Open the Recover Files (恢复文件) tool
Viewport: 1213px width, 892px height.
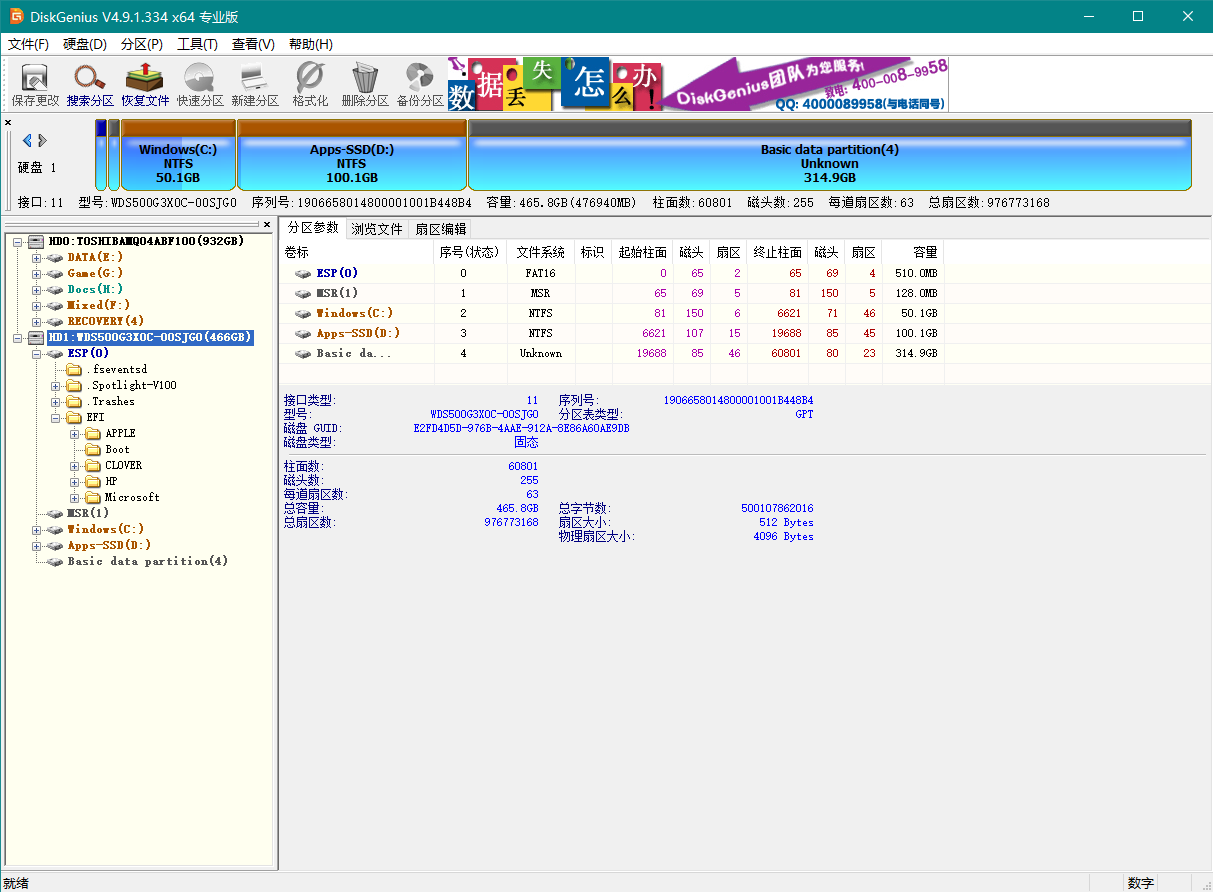(x=145, y=84)
